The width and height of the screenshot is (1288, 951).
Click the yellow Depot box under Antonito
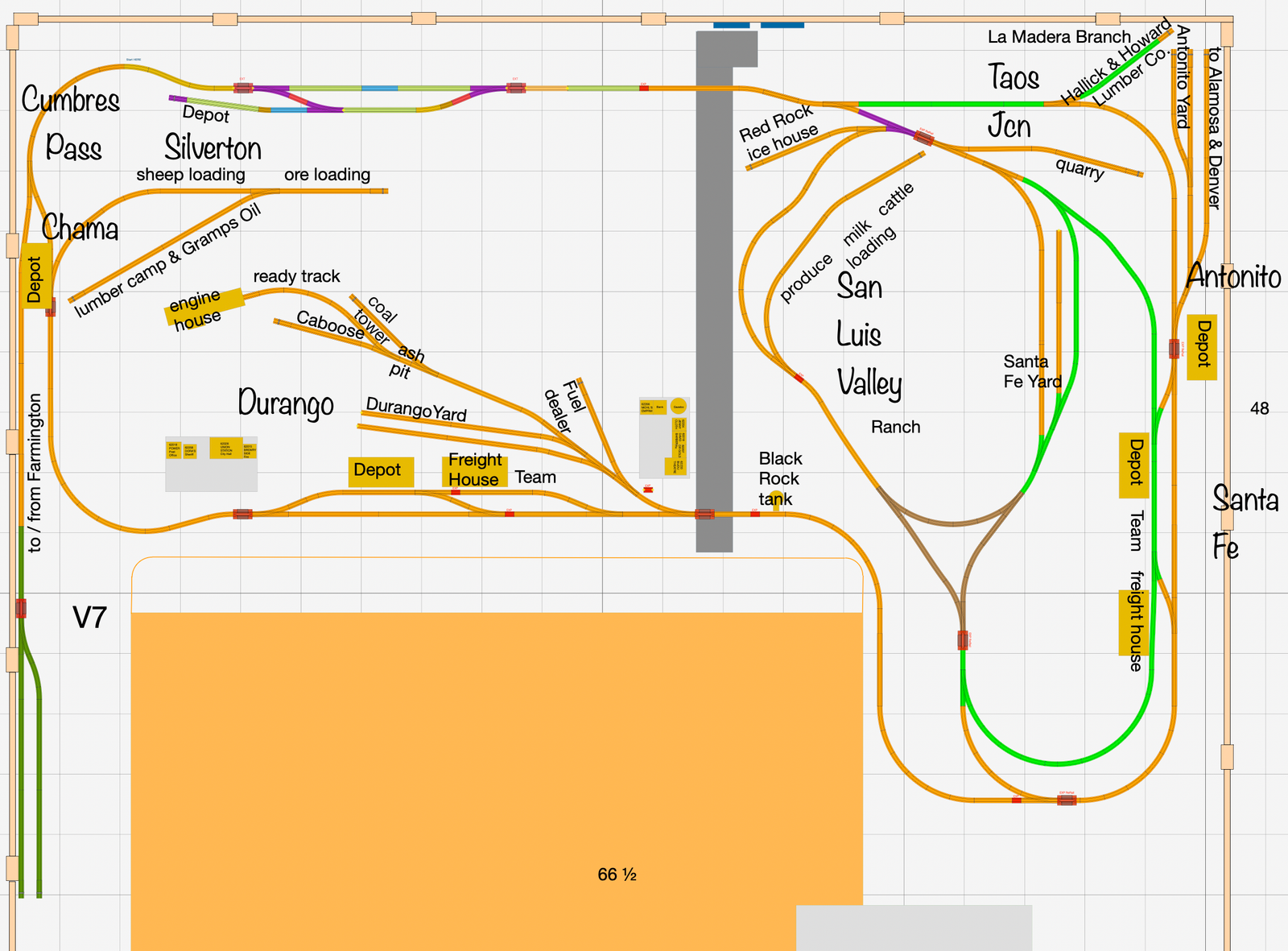pyautogui.click(x=1203, y=347)
